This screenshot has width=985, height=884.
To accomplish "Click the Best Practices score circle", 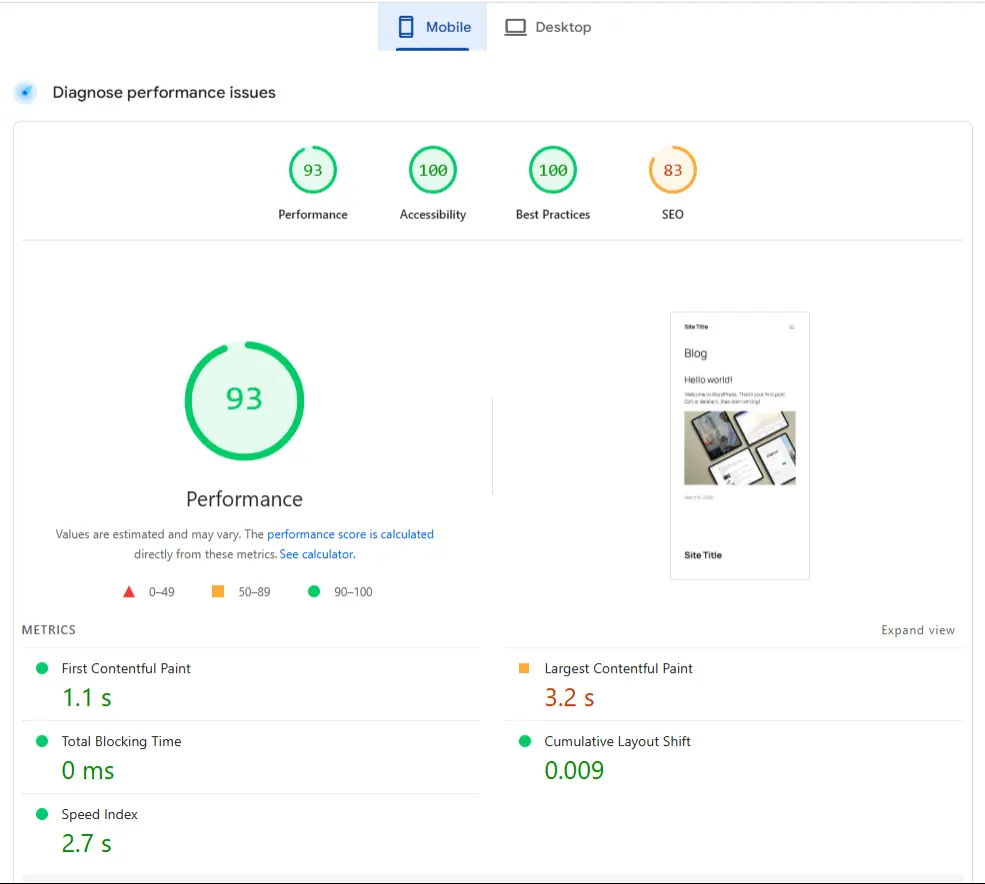I will point(552,169).
